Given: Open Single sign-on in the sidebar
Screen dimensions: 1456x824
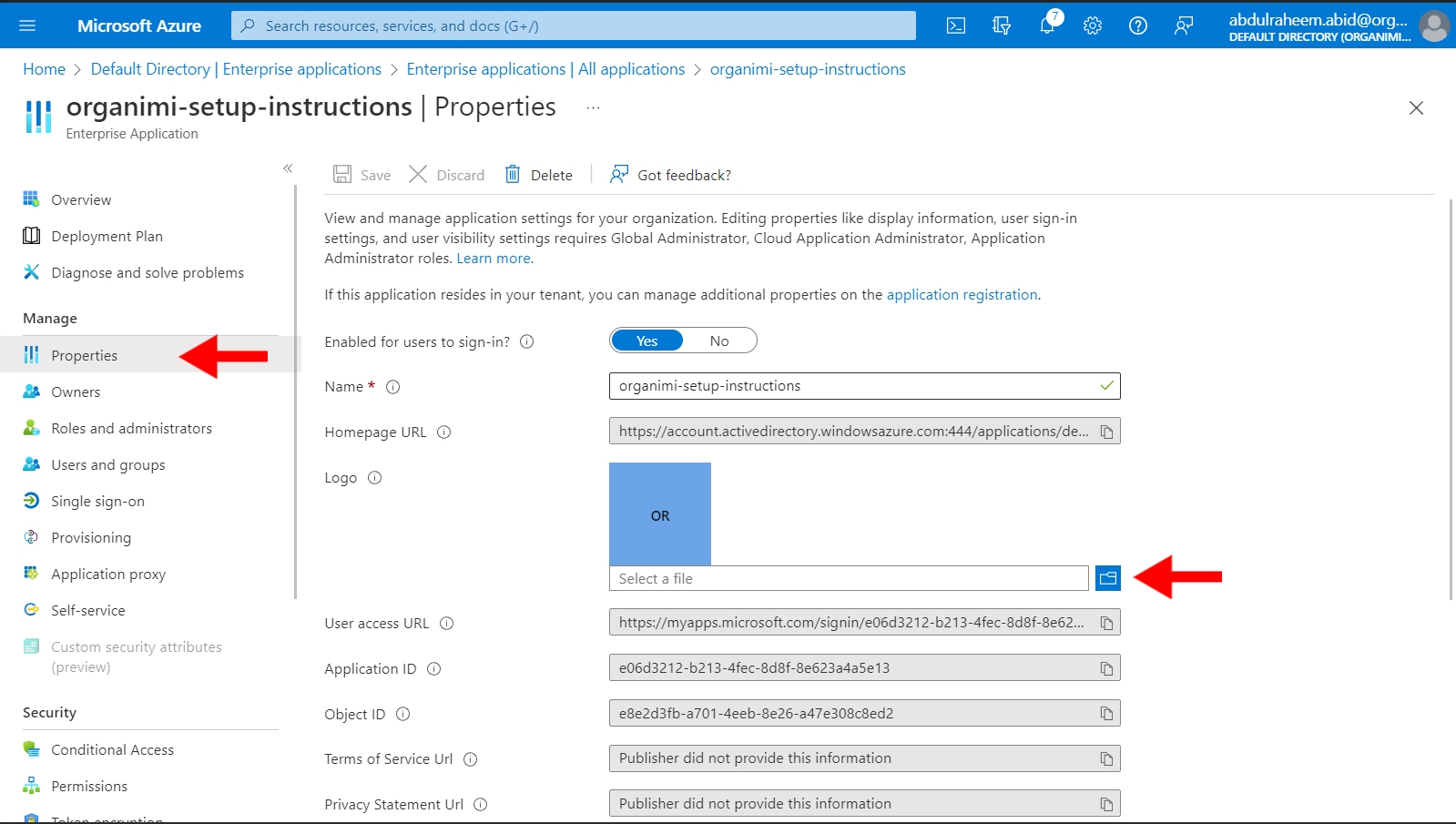Looking at the screenshot, I should point(97,501).
